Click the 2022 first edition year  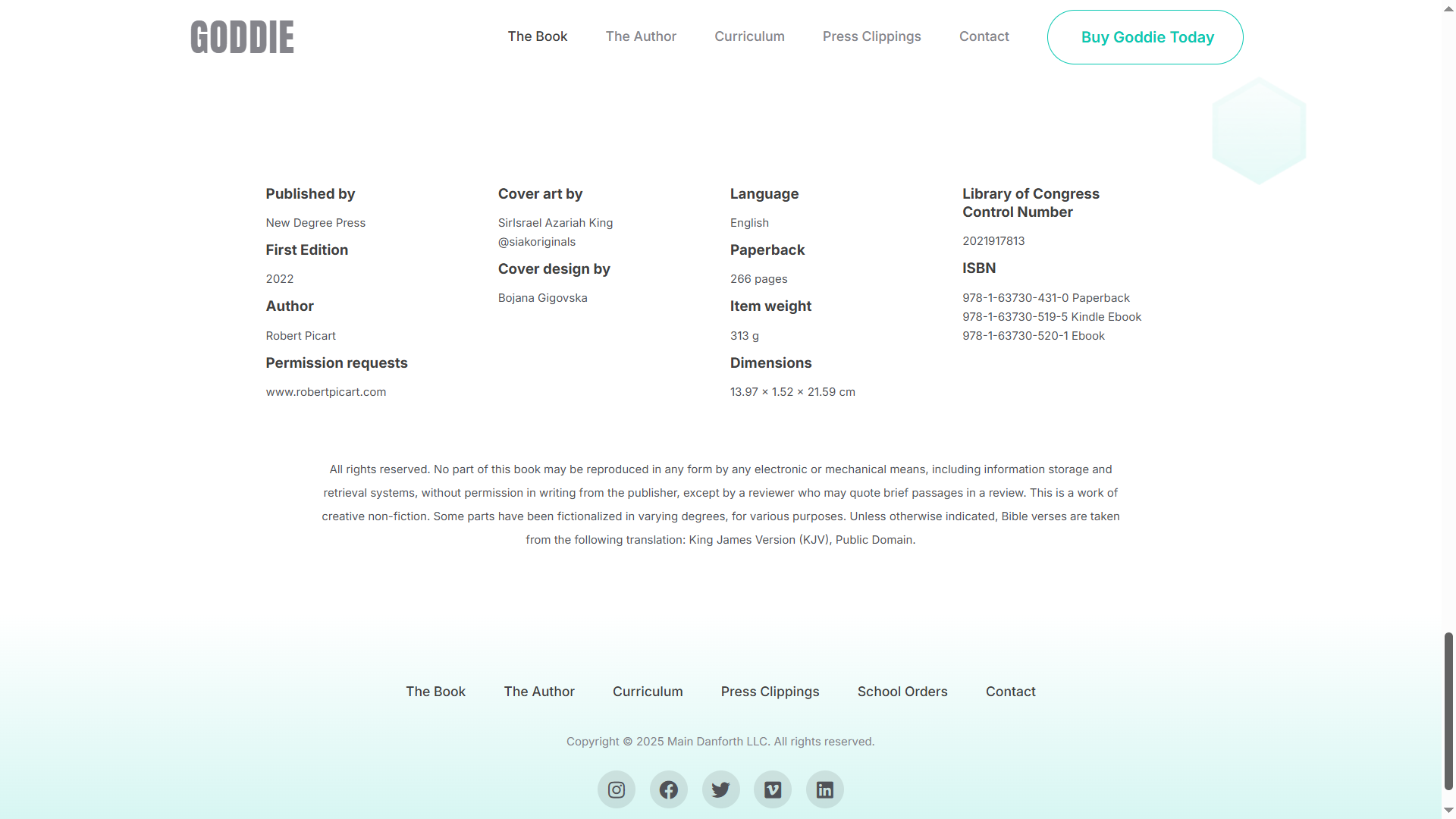(x=280, y=279)
